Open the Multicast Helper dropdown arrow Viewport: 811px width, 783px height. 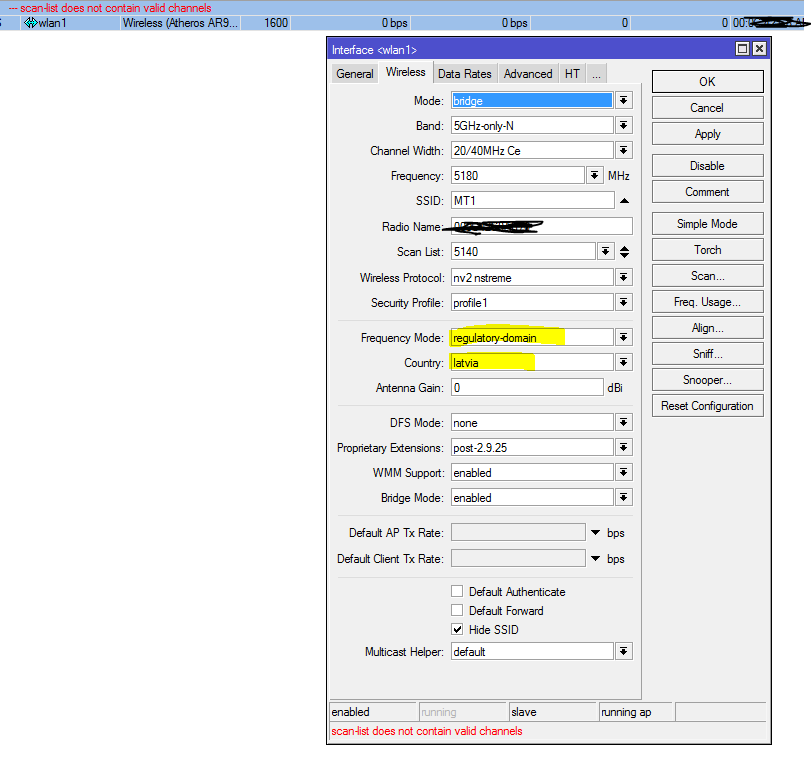[624, 651]
